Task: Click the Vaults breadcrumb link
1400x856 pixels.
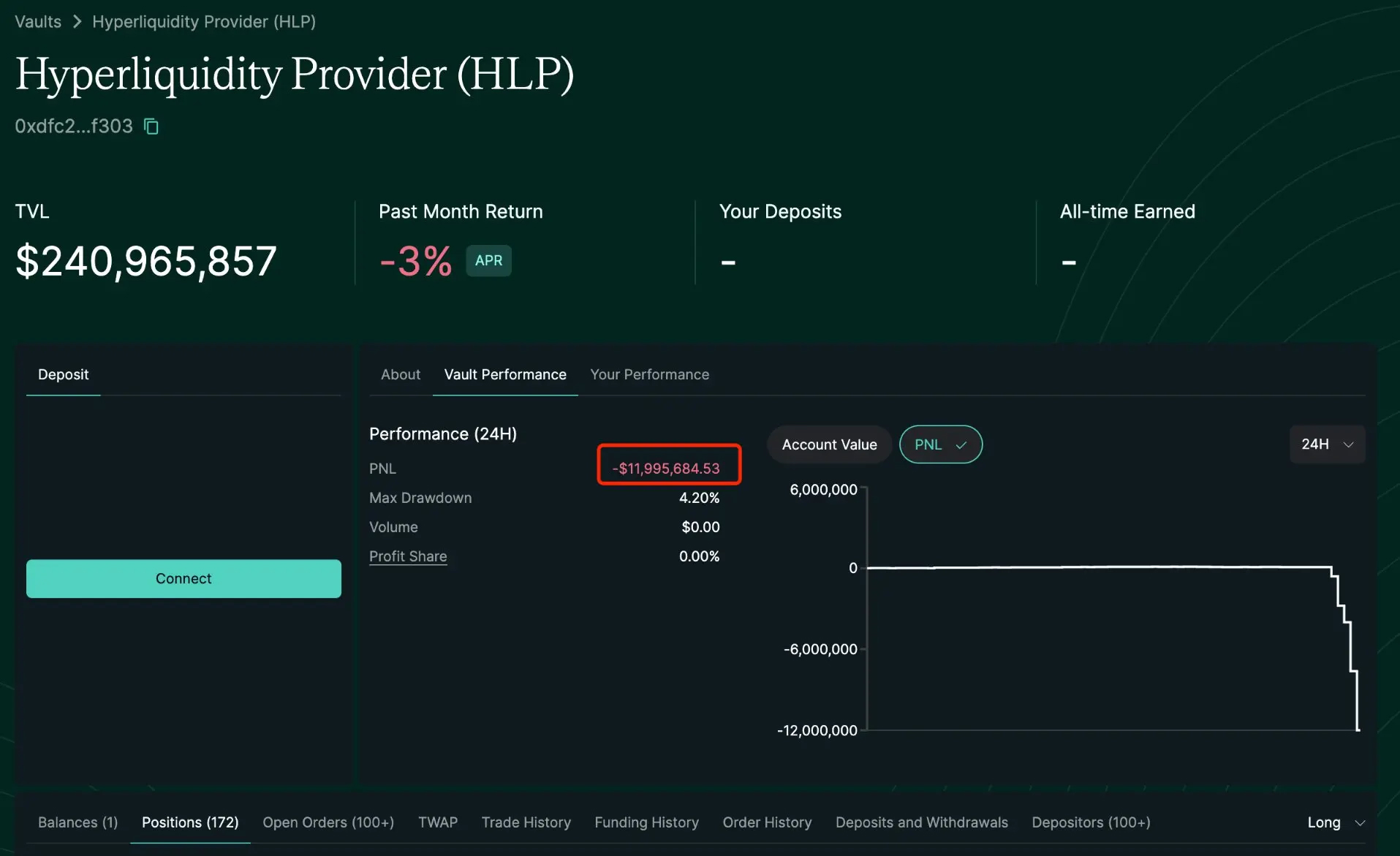Action: [38, 22]
